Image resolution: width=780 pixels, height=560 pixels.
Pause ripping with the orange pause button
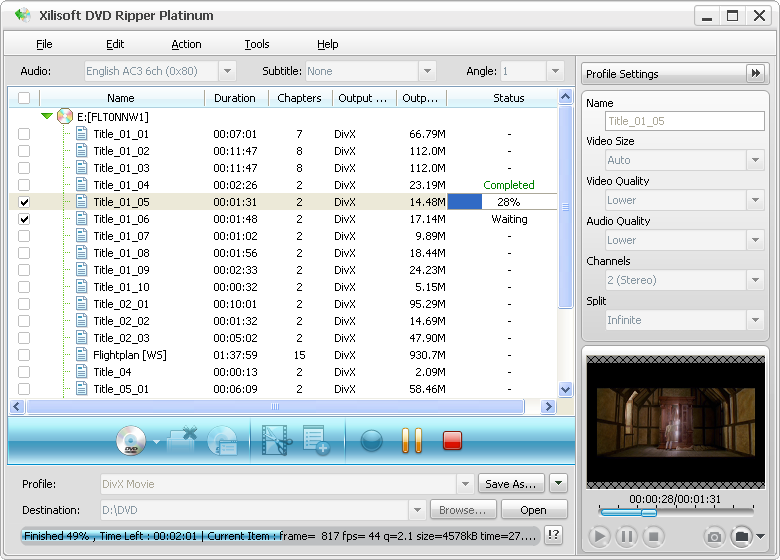click(x=411, y=440)
